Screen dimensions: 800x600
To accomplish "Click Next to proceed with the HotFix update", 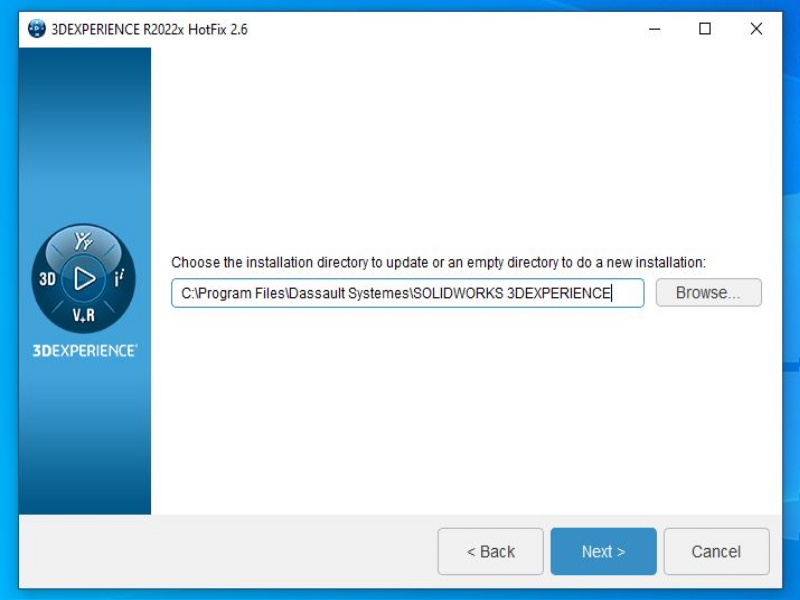I will pos(603,551).
